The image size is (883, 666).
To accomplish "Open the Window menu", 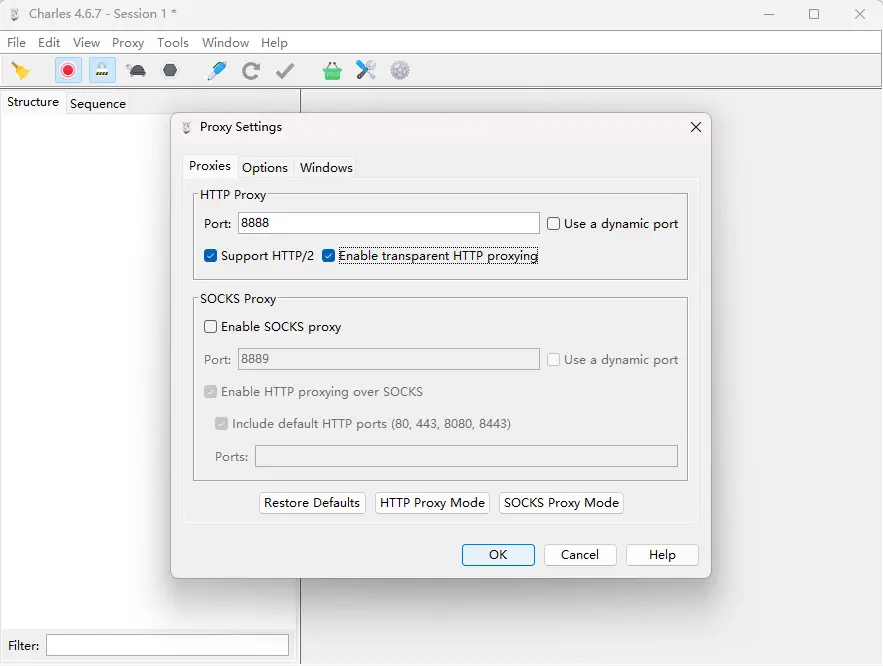I will [x=225, y=43].
